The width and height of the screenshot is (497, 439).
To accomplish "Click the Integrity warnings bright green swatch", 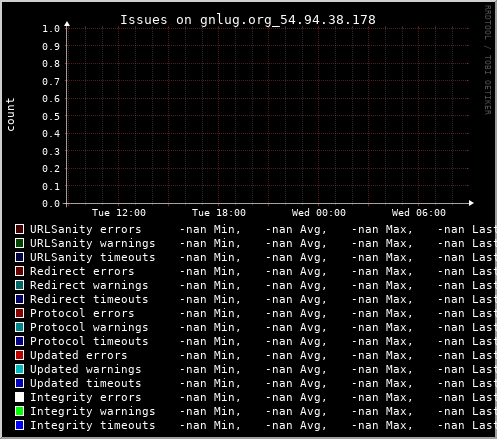I will (20, 411).
